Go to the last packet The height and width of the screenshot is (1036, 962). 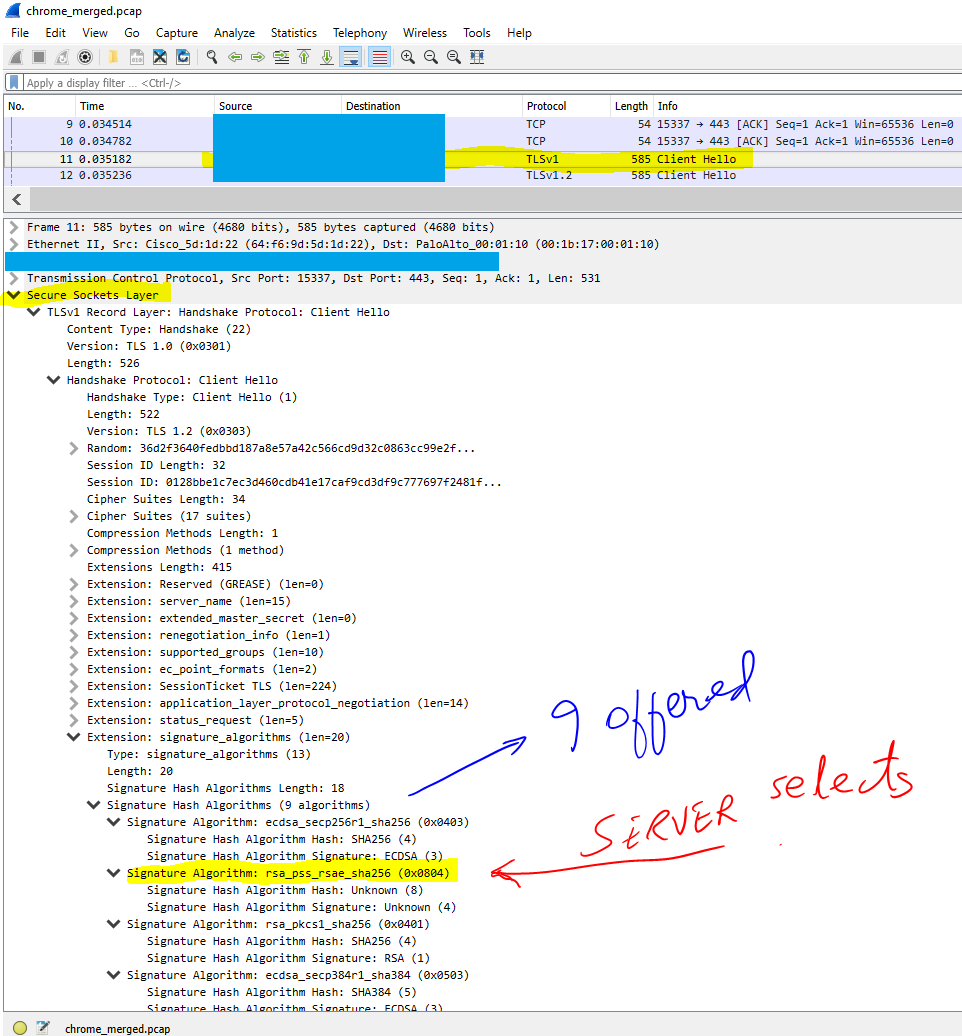coord(327,57)
